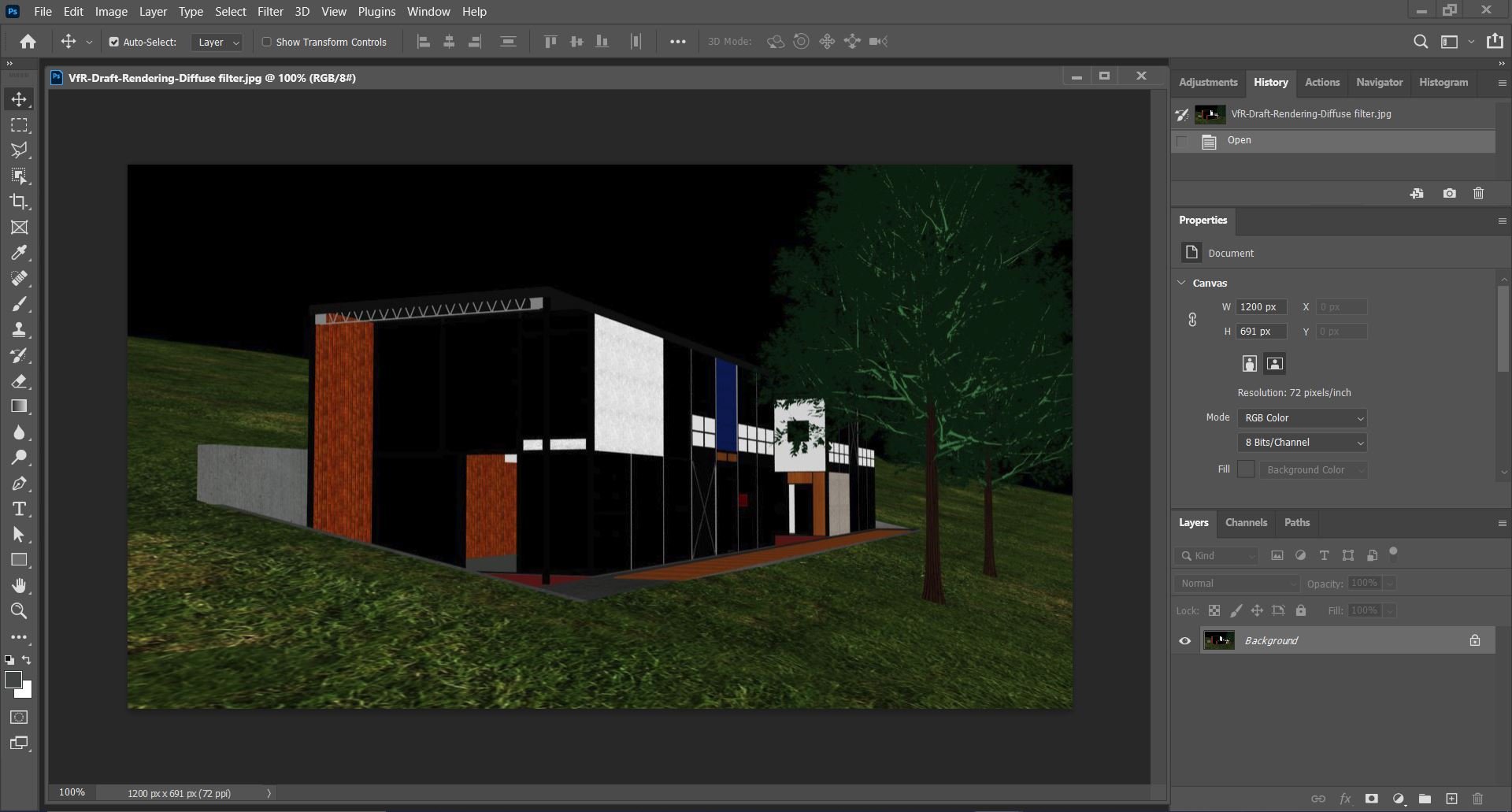Click Align Left Edges in options bar
The height and width of the screenshot is (812, 1512).
423,41
